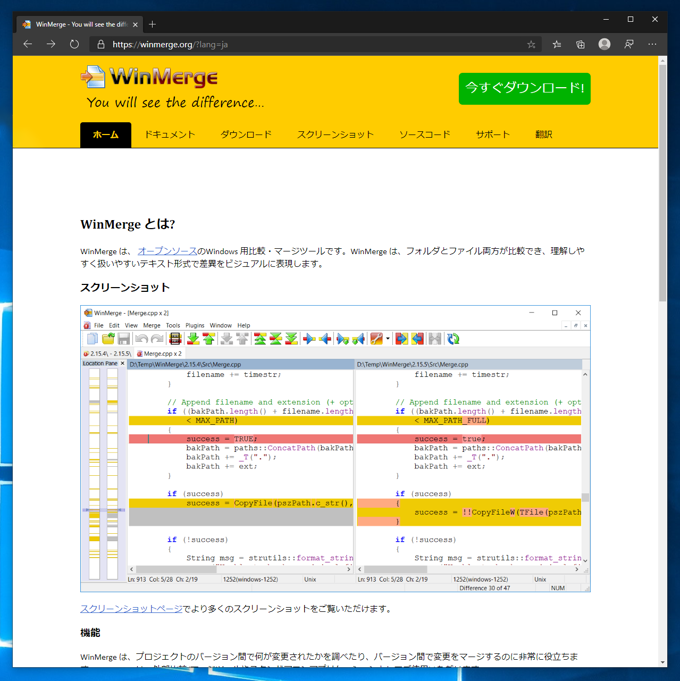Click the send feedback icon in the browser toolbar
The height and width of the screenshot is (681, 680).
click(628, 44)
